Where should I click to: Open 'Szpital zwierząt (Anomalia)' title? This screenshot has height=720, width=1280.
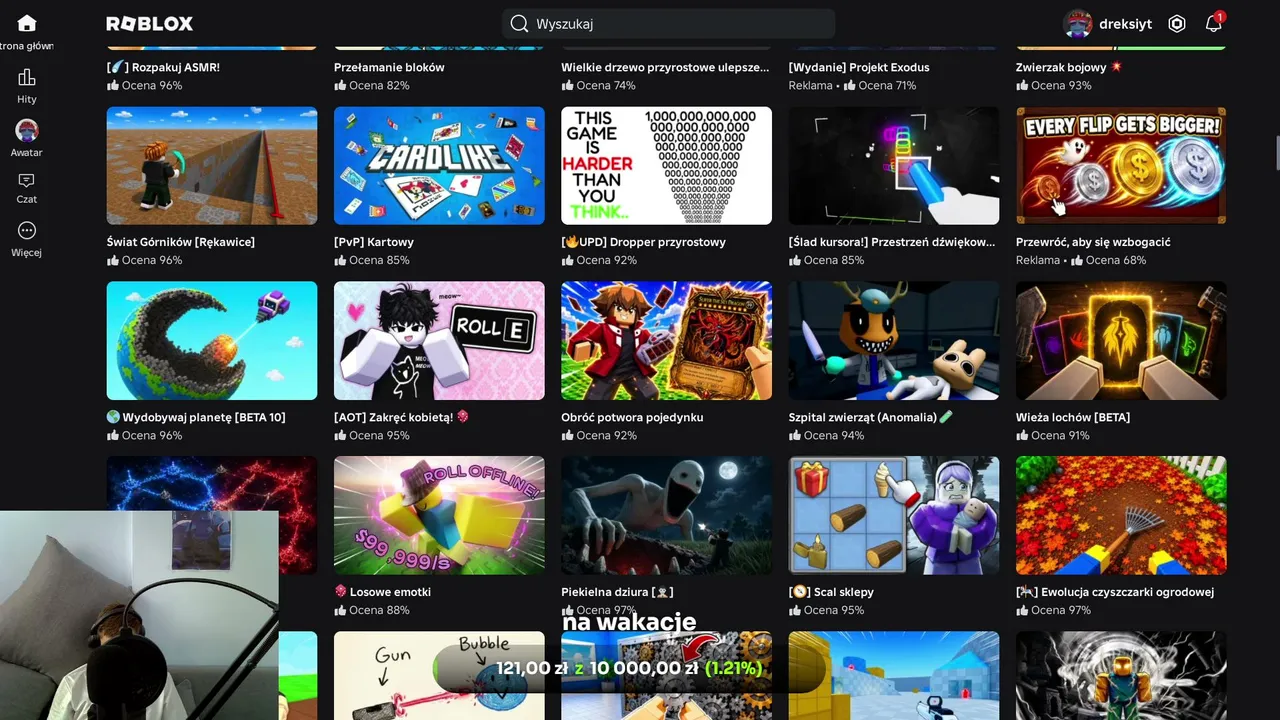(871, 417)
